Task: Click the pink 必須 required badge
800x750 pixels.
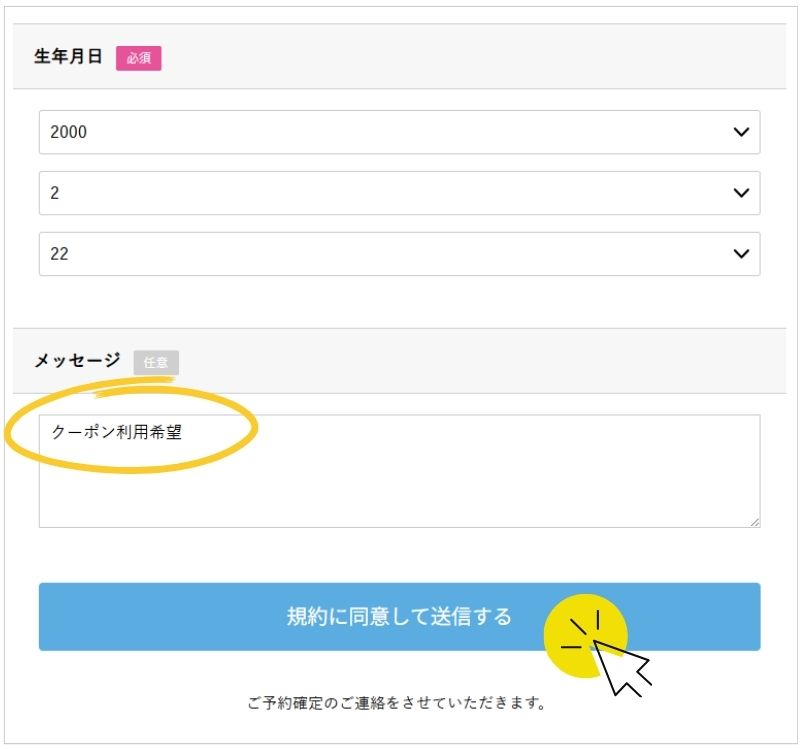Action: (138, 58)
